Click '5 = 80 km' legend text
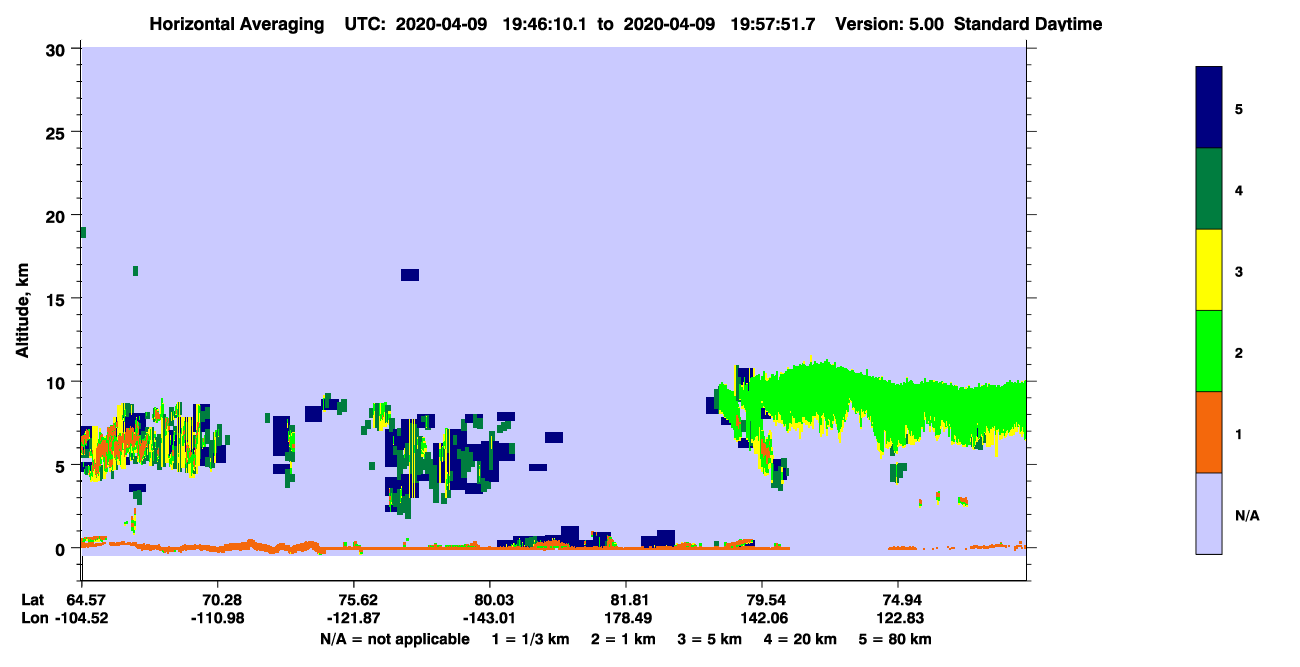This screenshot has height=667, width=1300. click(x=895, y=638)
